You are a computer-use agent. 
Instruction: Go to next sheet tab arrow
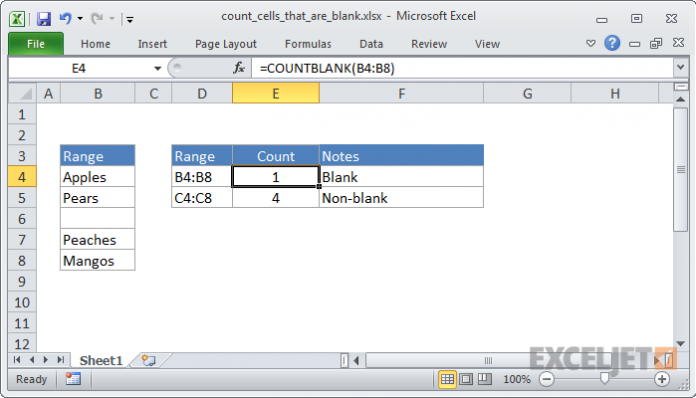(46, 360)
